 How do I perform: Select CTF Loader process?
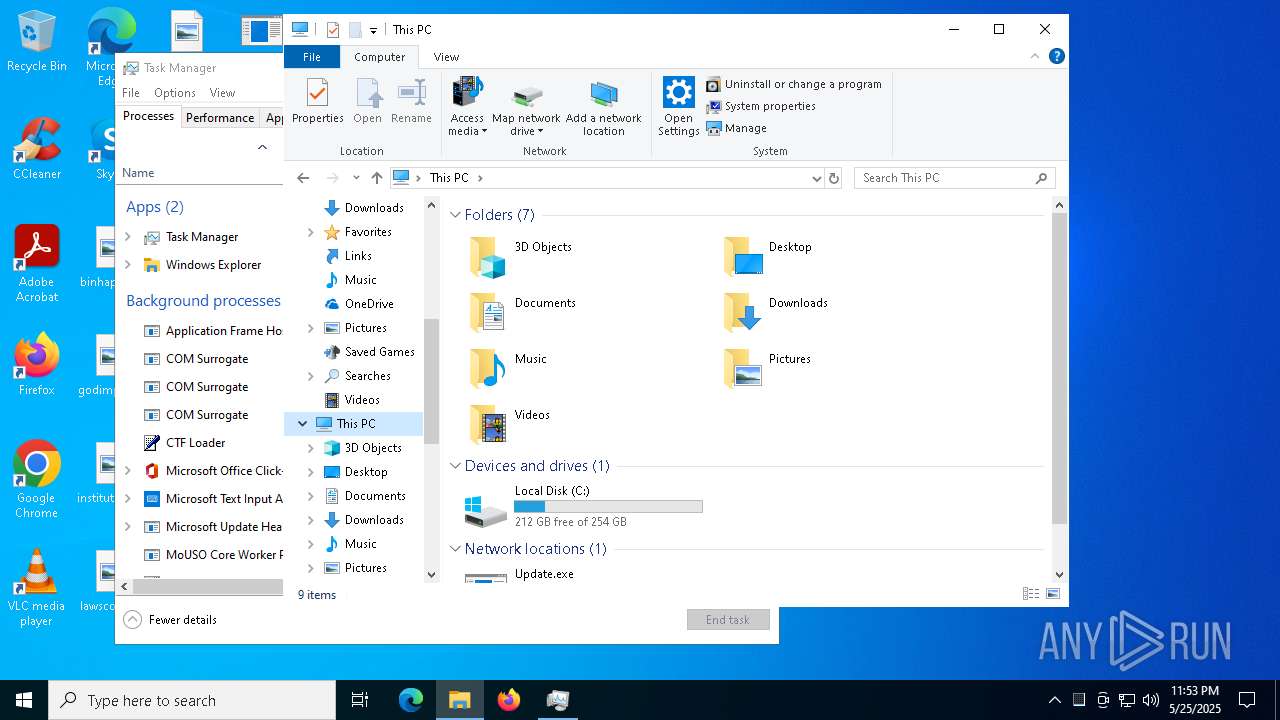(x=200, y=443)
